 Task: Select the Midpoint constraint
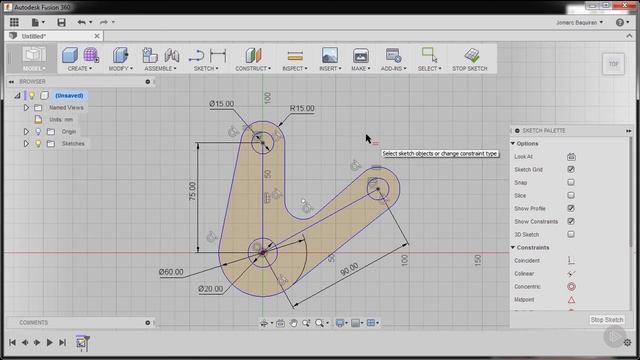(571, 300)
